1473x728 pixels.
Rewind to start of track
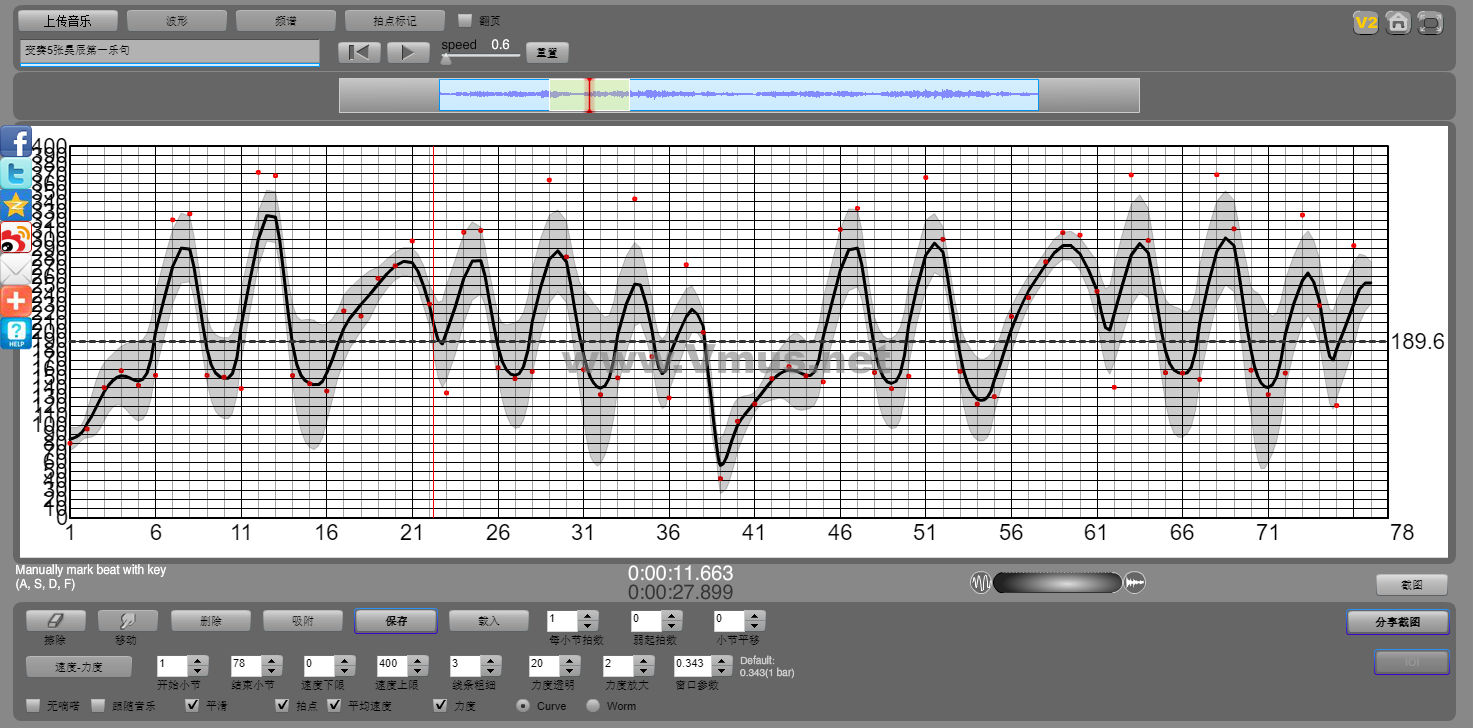coord(359,52)
